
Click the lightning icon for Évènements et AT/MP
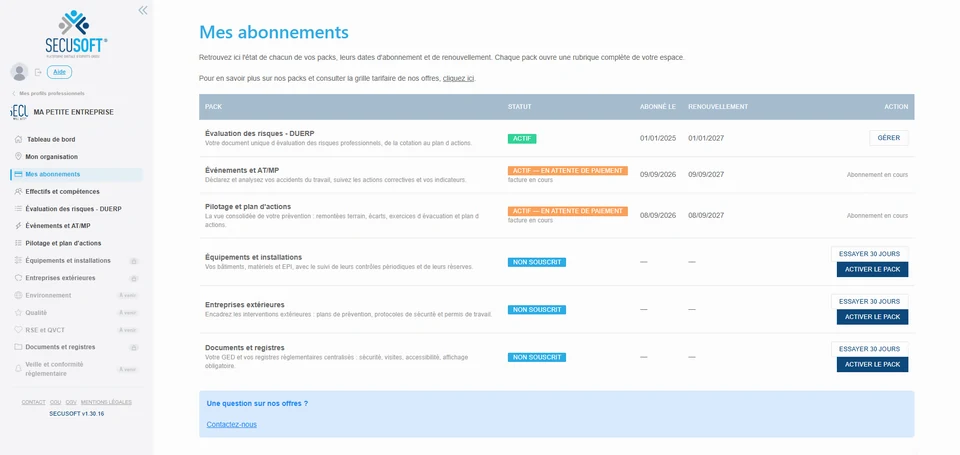click(x=18, y=226)
